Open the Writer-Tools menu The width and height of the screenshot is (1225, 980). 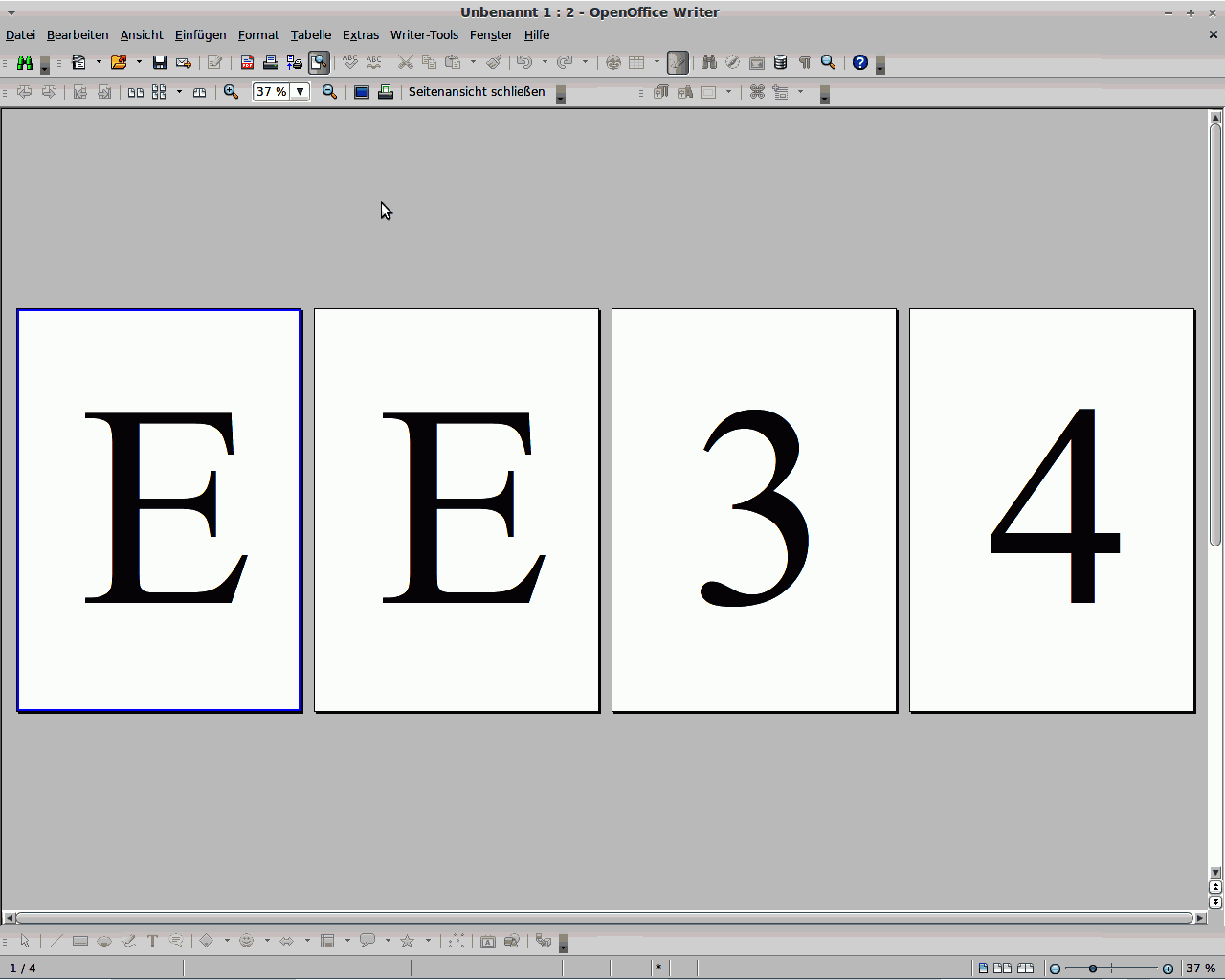point(424,35)
